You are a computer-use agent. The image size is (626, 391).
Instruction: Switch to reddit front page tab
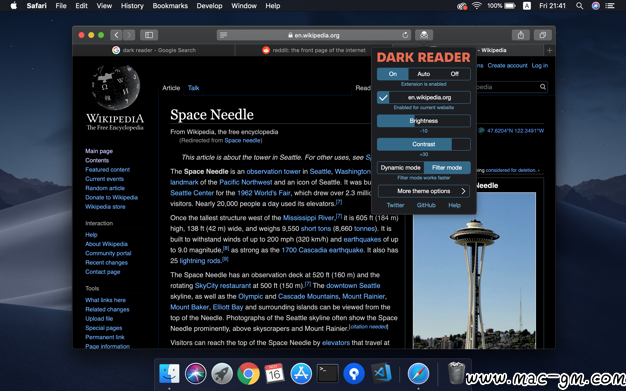tap(313, 50)
